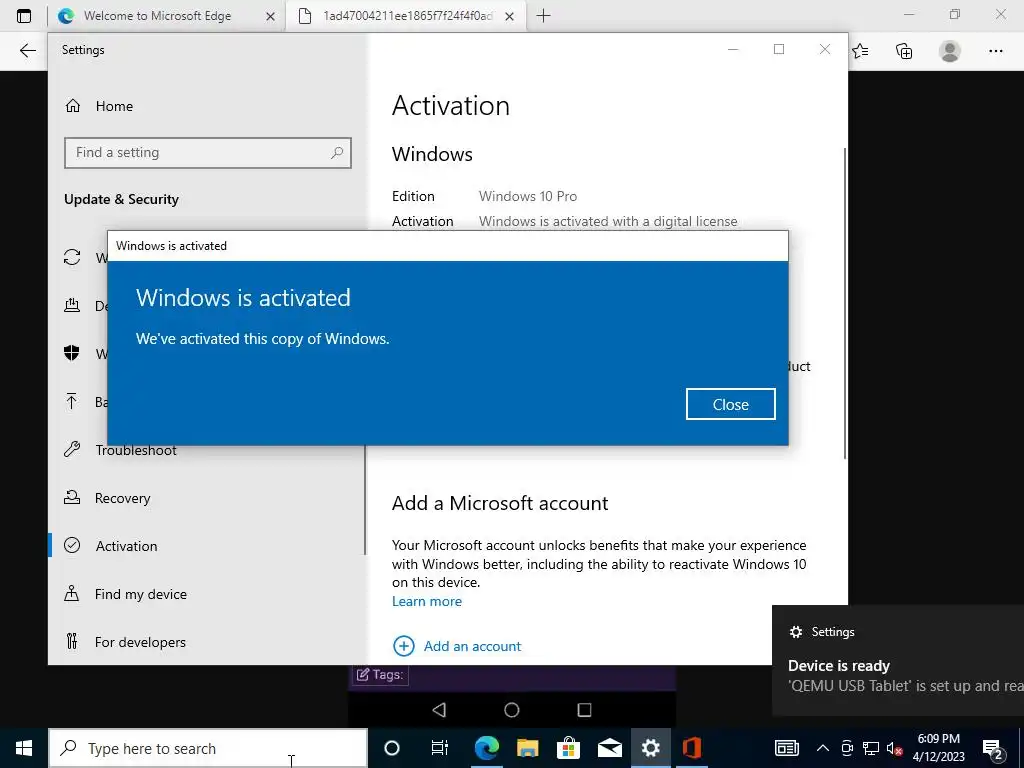Open Edge Collections icon
Viewport: 1024px width, 768px height.
coord(904,51)
